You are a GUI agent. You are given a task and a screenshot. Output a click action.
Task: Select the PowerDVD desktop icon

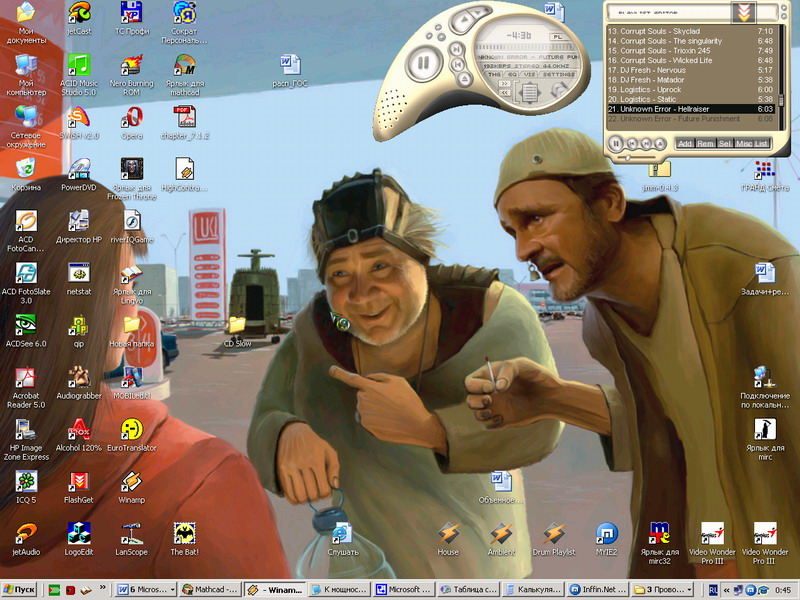(x=79, y=175)
